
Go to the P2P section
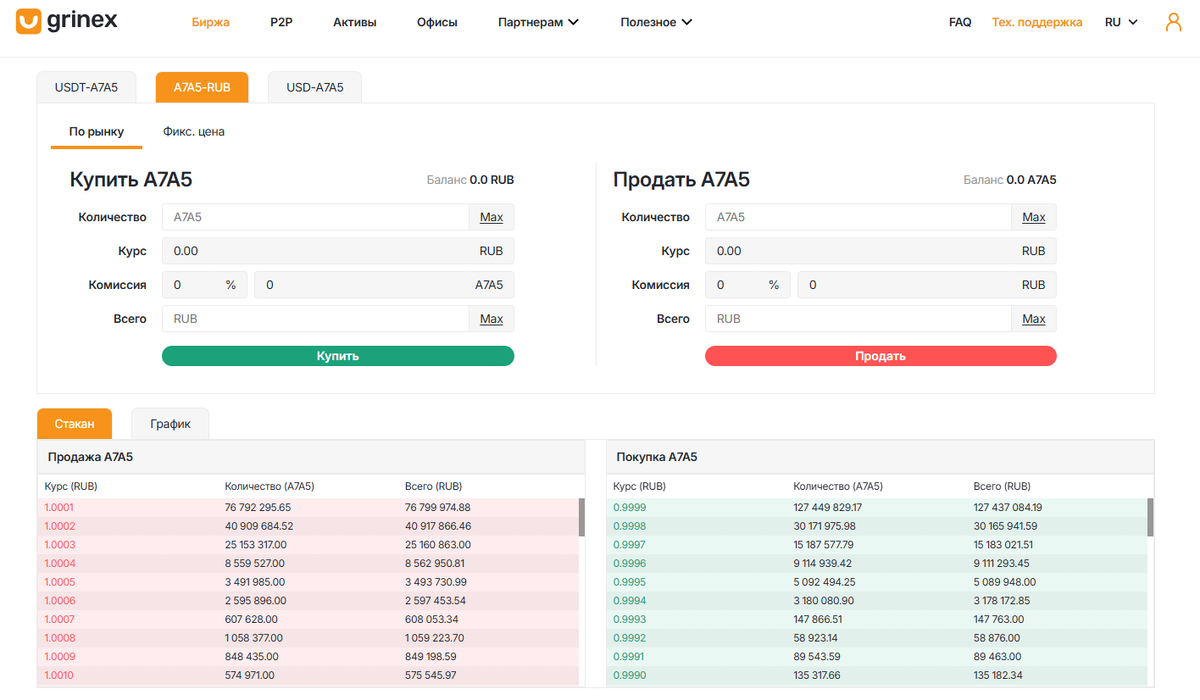coord(282,22)
